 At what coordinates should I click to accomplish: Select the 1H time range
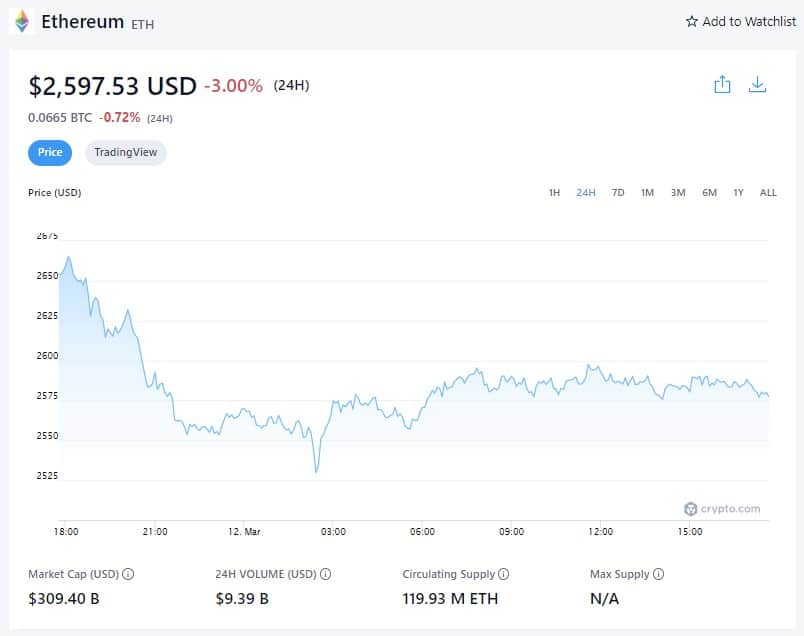point(554,193)
